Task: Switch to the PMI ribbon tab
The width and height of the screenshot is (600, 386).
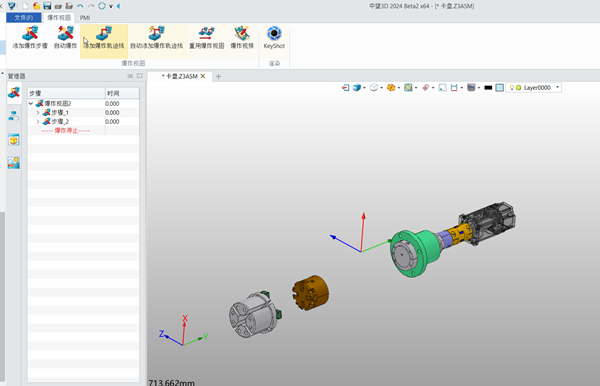Action: [x=85, y=18]
